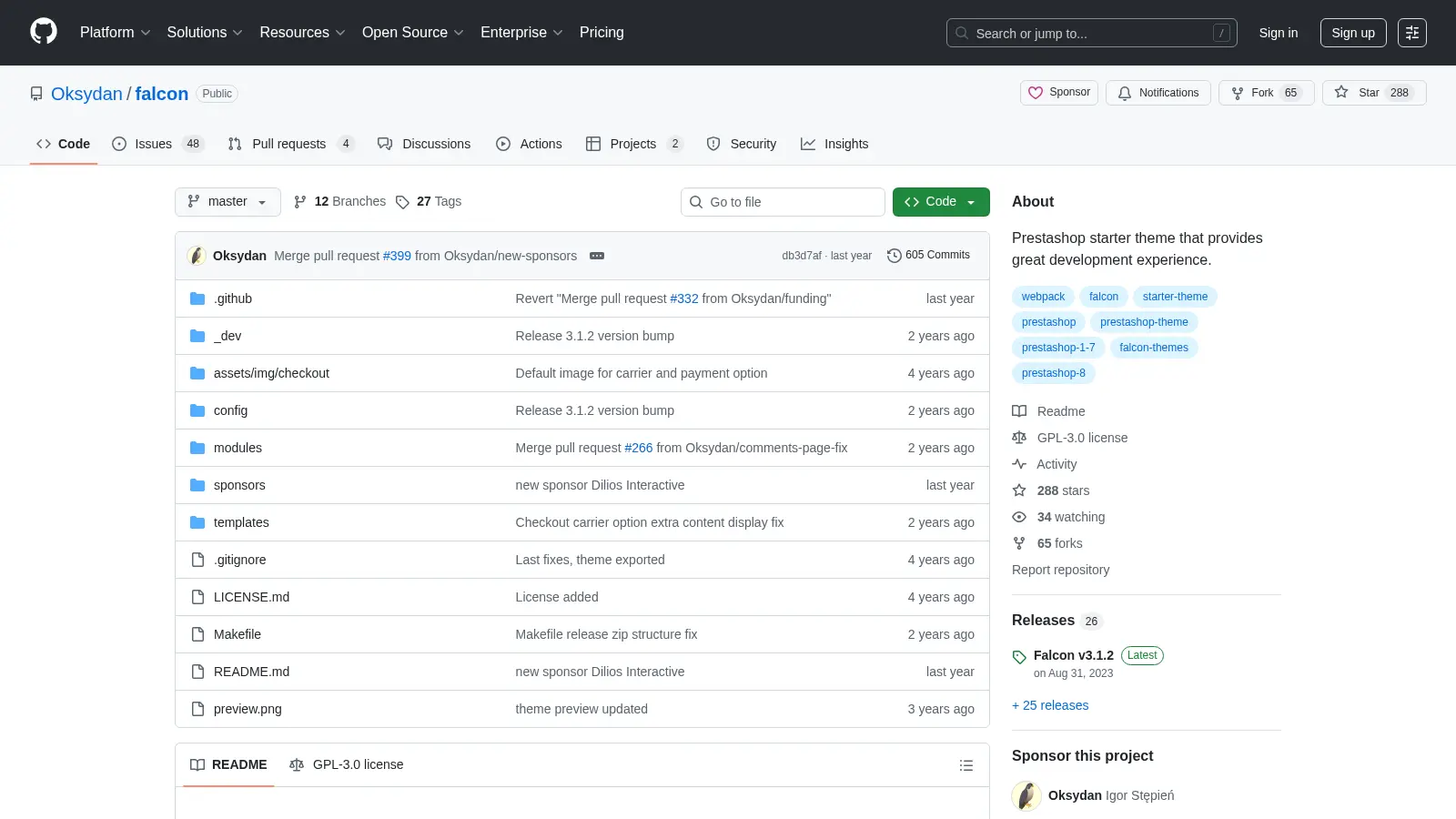
Task: Open the Pricing page
Action: (602, 33)
